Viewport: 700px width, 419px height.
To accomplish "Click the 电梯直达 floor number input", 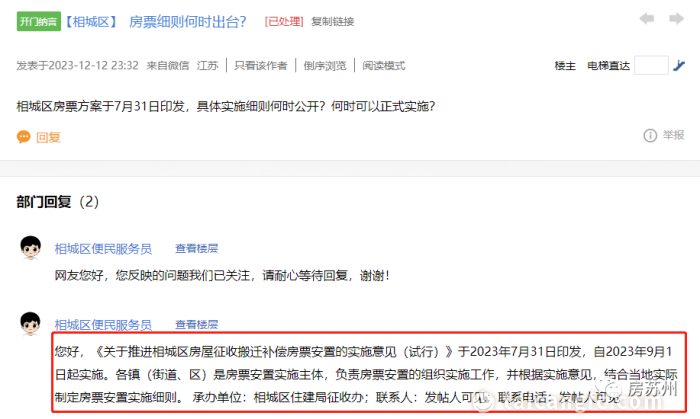I will tap(650, 66).
